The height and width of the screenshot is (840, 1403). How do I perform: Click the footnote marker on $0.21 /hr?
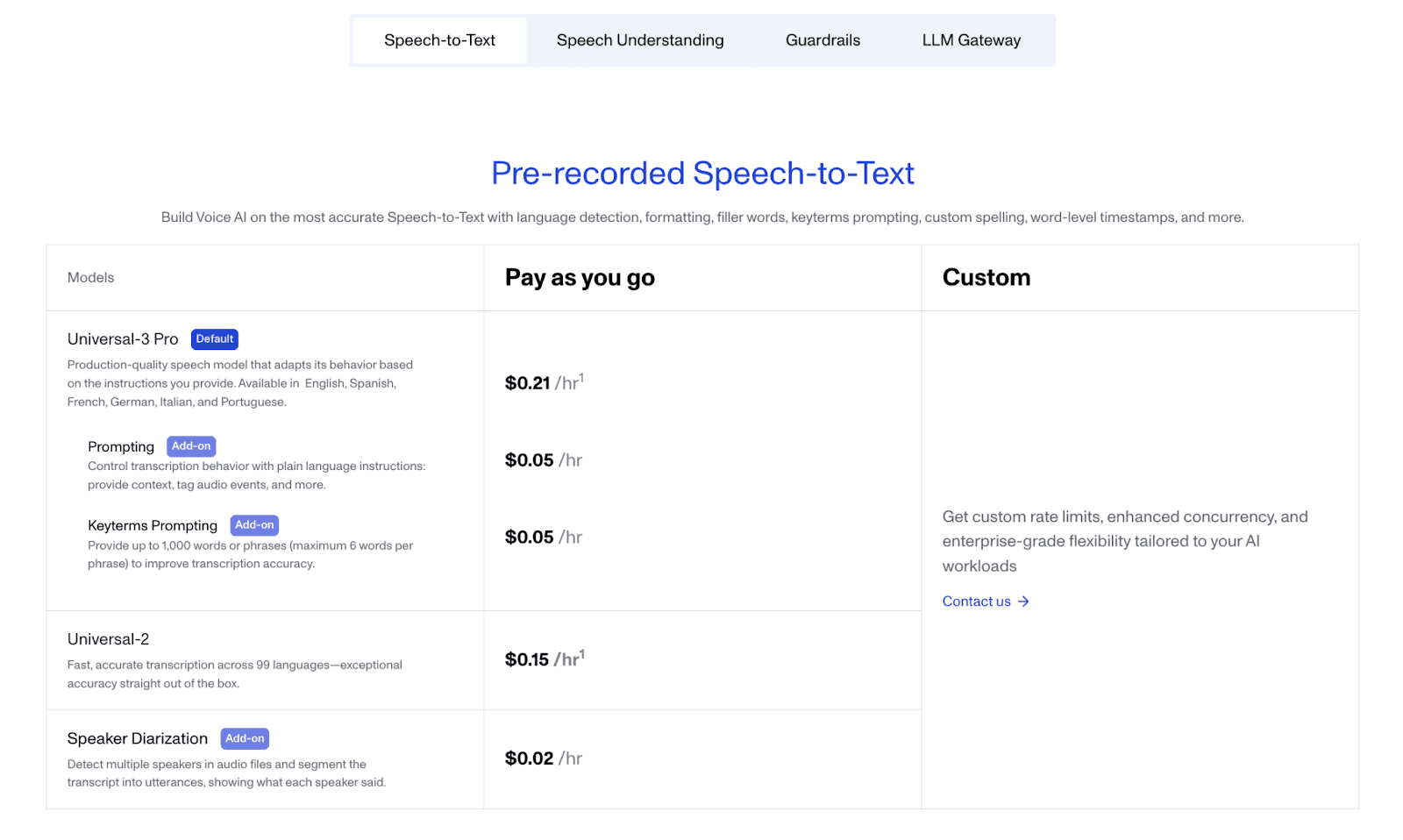pyautogui.click(x=581, y=377)
